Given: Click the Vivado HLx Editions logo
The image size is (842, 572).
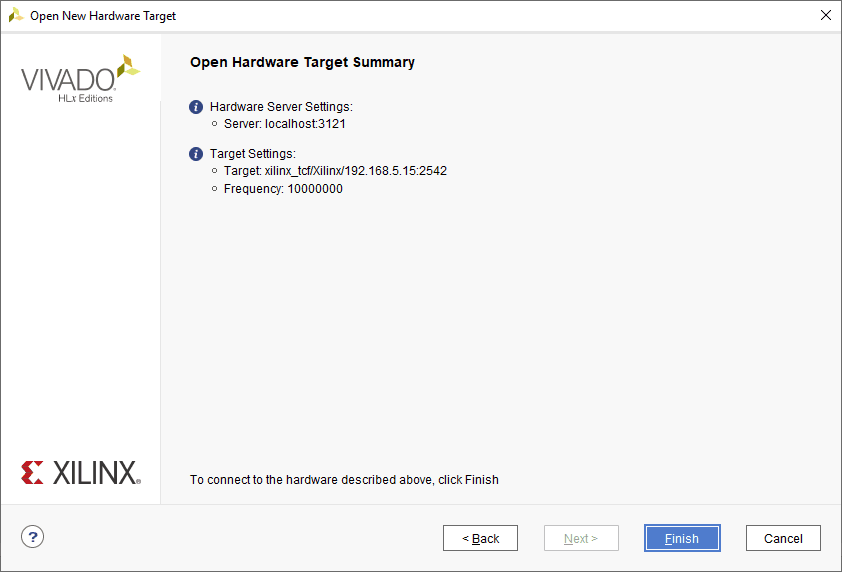Looking at the screenshot, I should pos(80,78).
